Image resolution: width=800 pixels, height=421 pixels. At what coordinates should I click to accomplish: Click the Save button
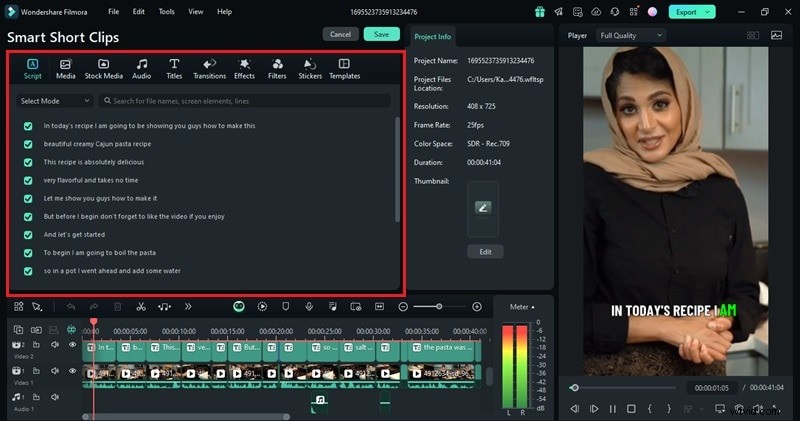pyautogui.click(x=382, y=34)
